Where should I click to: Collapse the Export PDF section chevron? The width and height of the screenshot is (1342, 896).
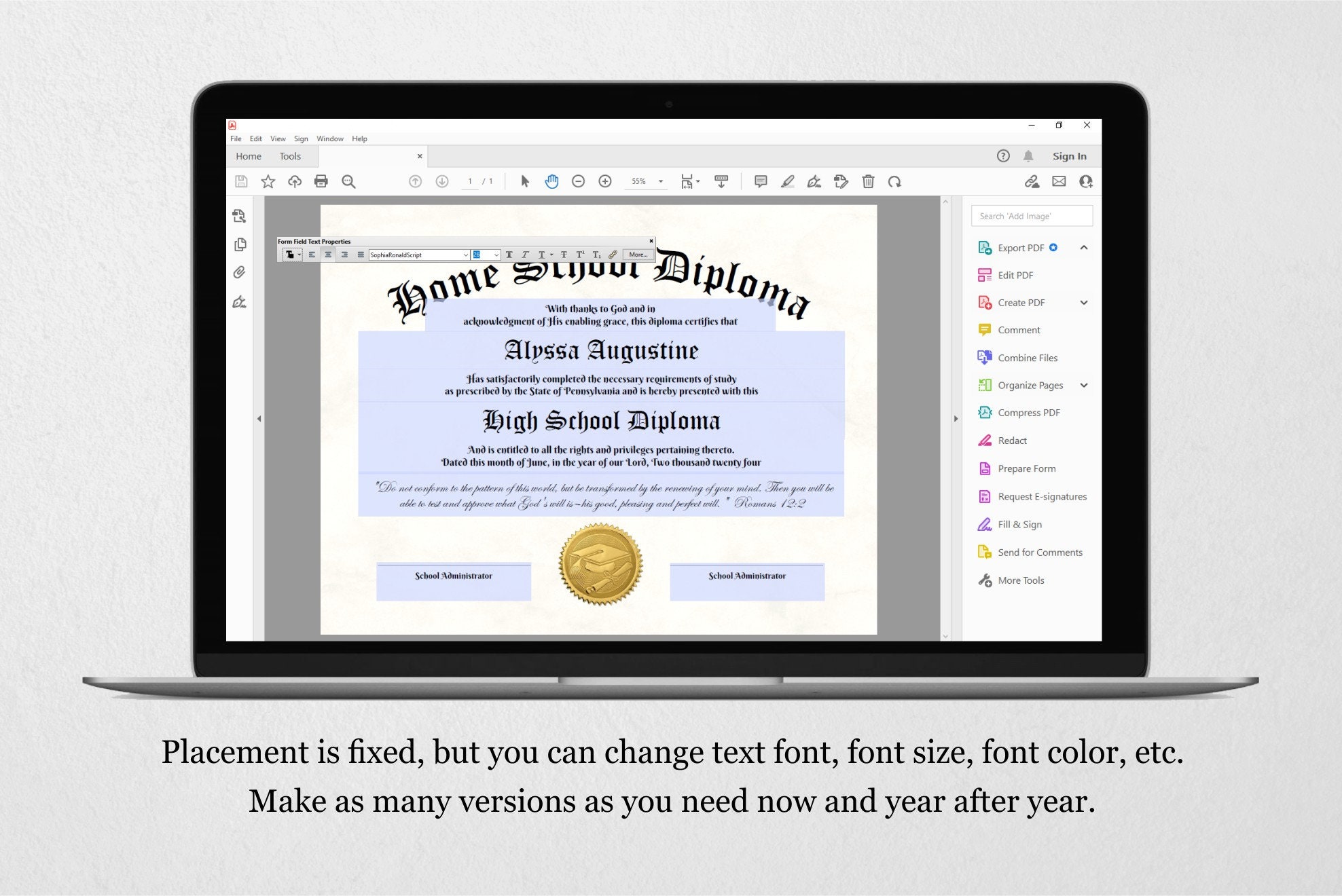pos(1084,247)
